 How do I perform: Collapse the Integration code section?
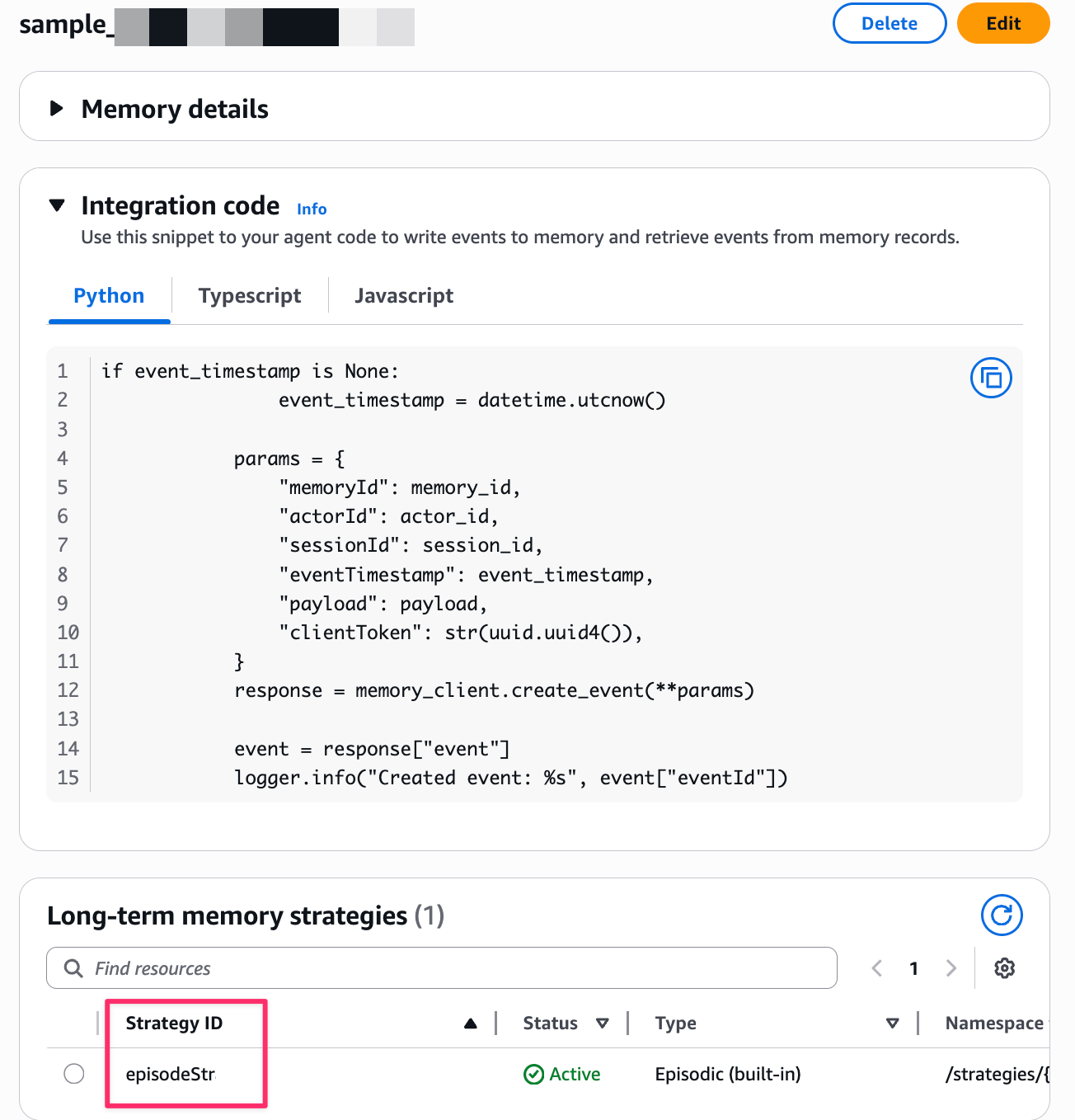[57, 205]
